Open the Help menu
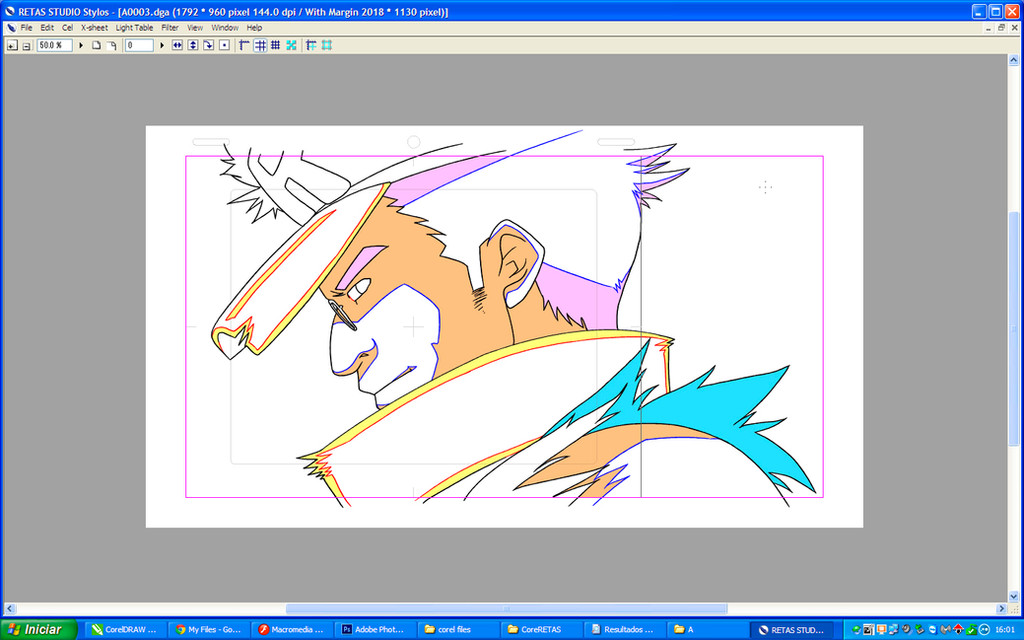 (x=254, y=28)
